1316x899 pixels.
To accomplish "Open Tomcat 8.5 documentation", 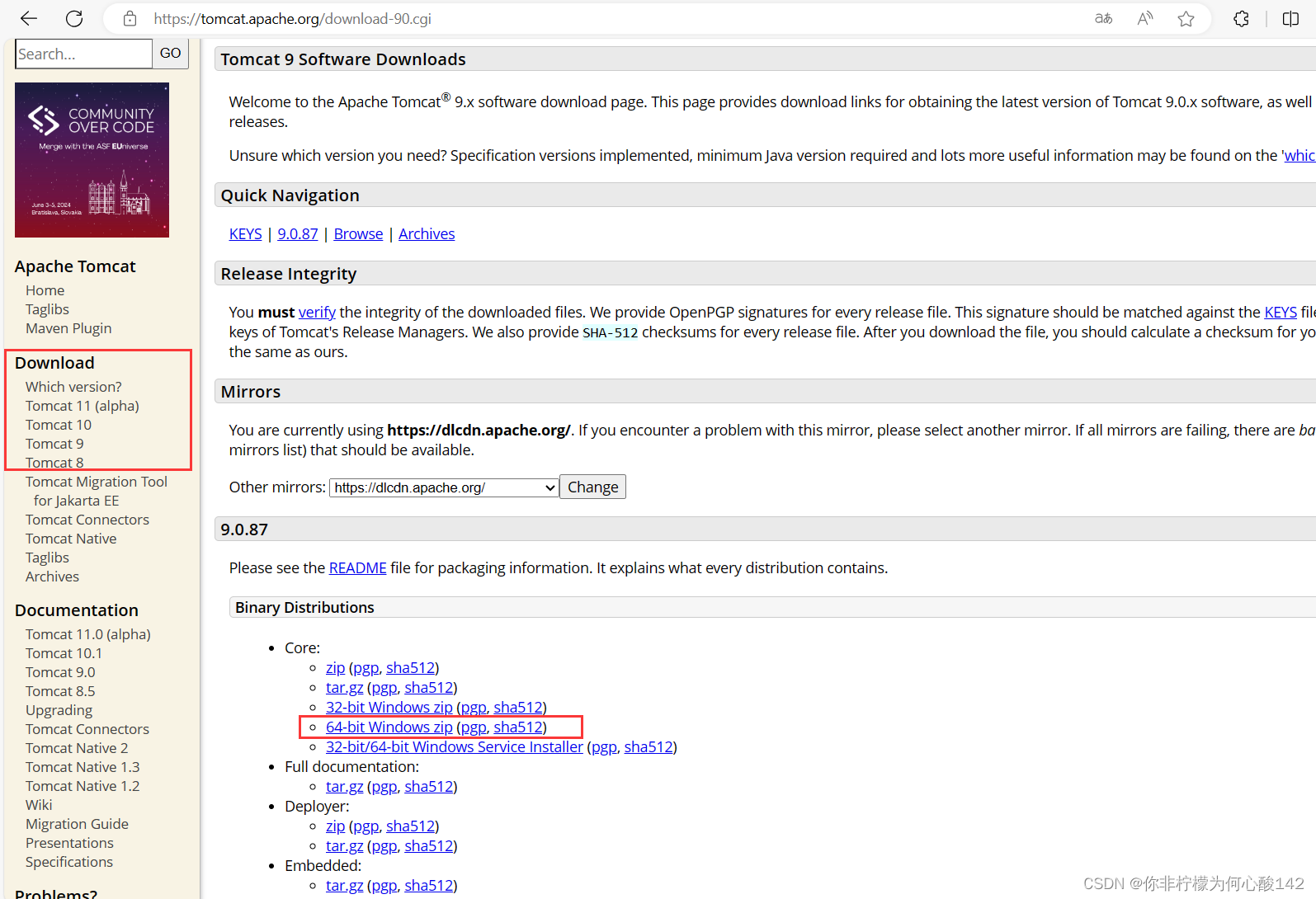I will point(60,691).
